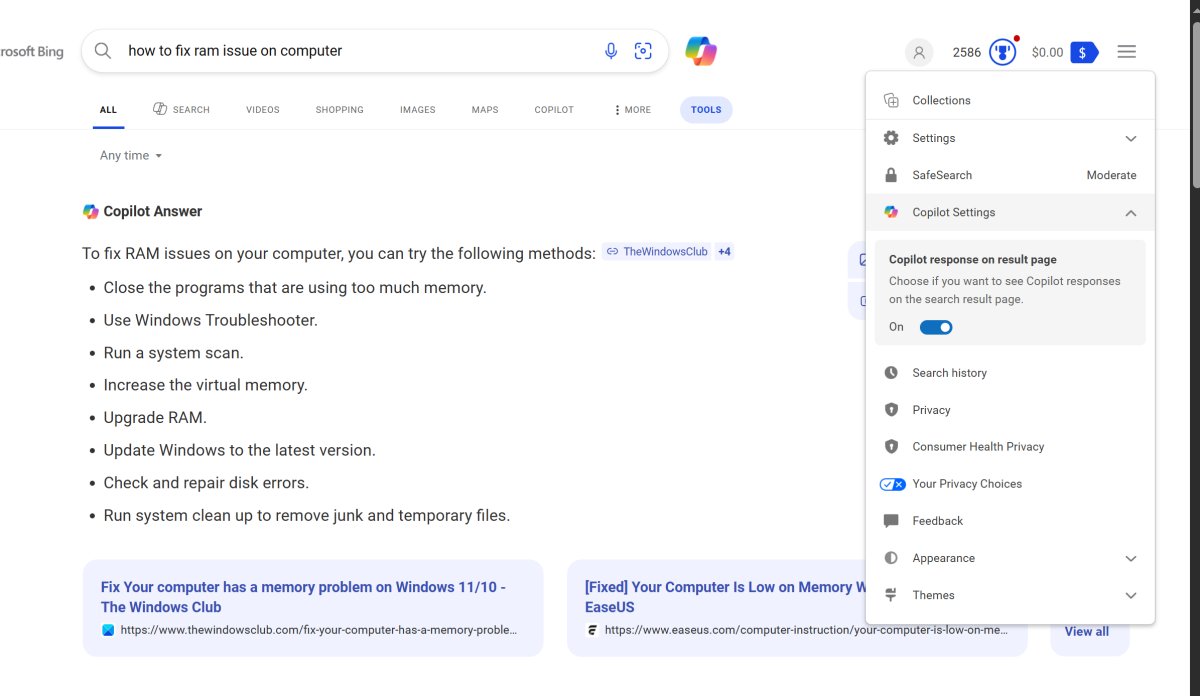Click the Feedback speech bubble icon
Image resolution: width=1200 pixels, height=696 pixels.
pyautogui.click(x=891, y=521)
